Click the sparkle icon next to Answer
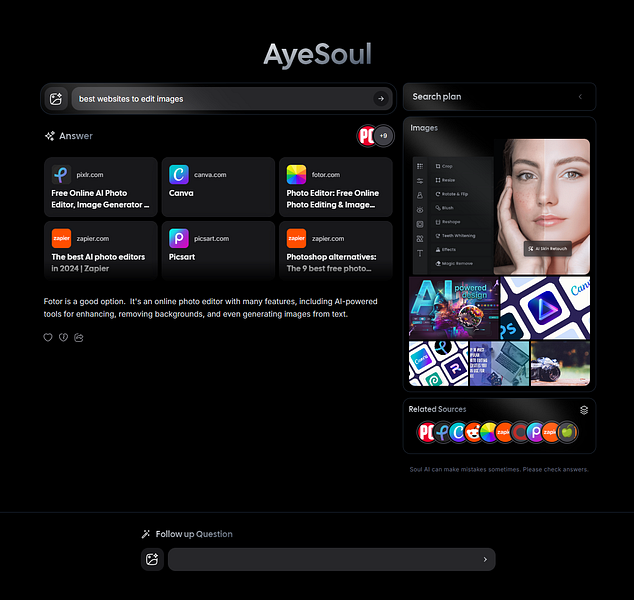Screen dimensions: 634x600 50,136
